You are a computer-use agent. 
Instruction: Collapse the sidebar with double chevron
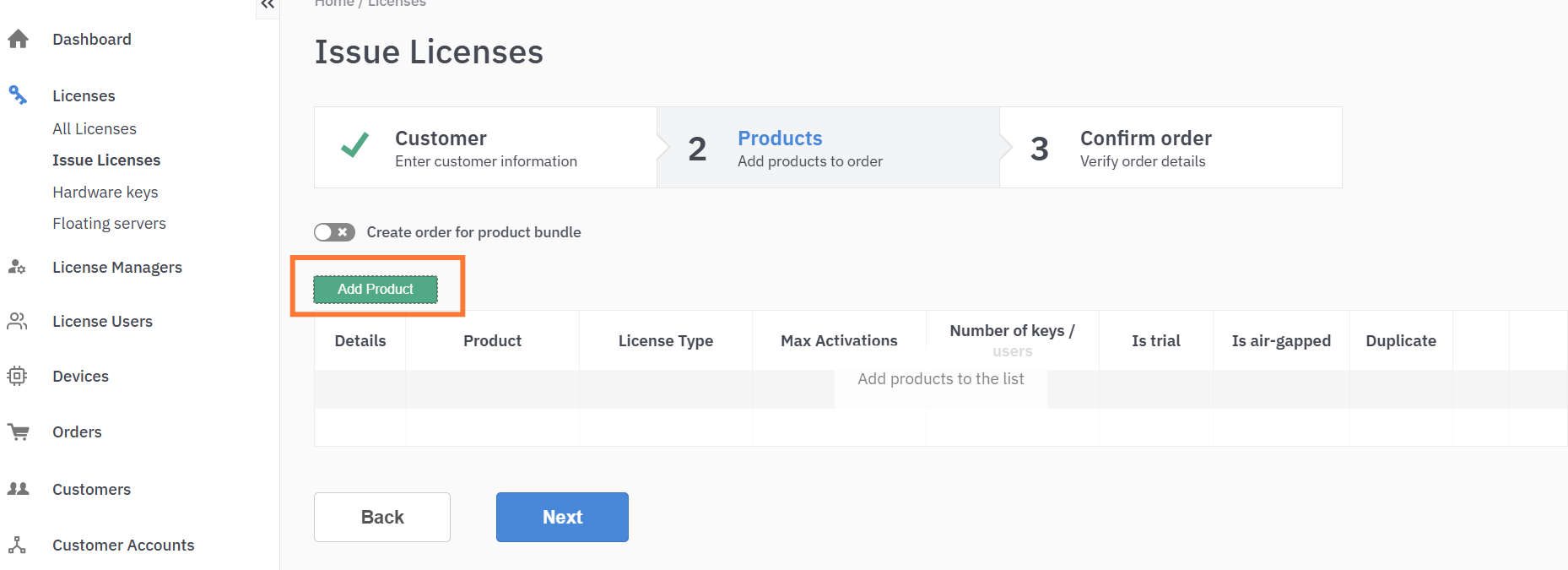click(x=268, y=5)
